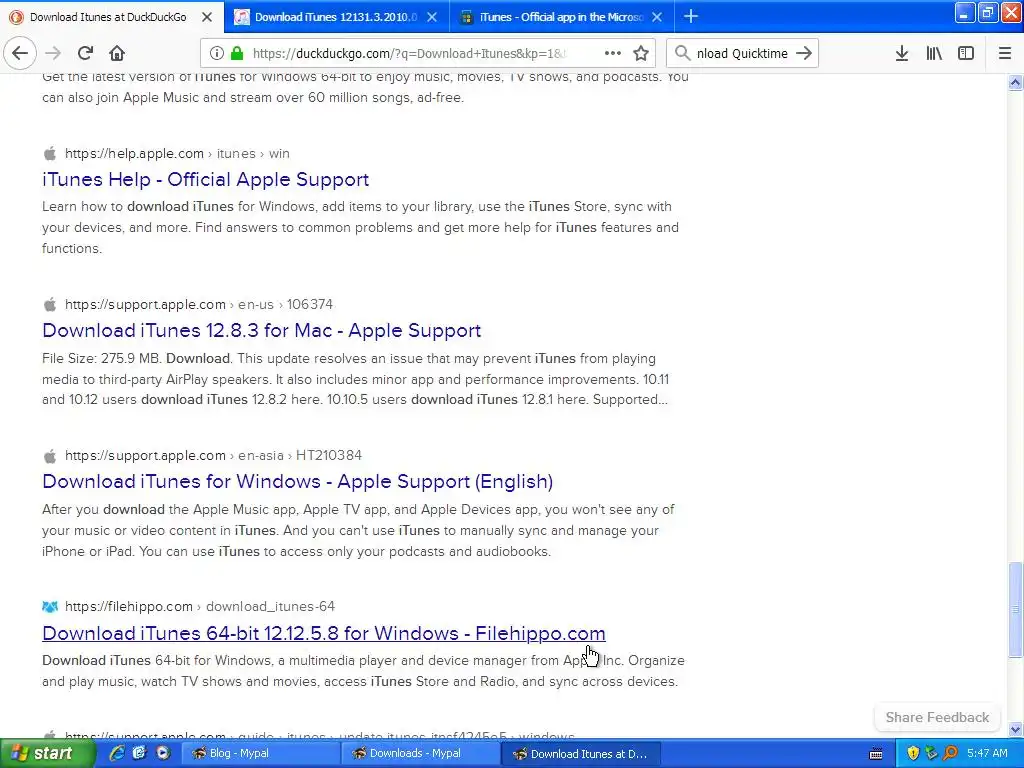This screenshot has width=1024, height=768.
Task: Open iTunes Help - Official Apple Support result
Action: [206, 180]
